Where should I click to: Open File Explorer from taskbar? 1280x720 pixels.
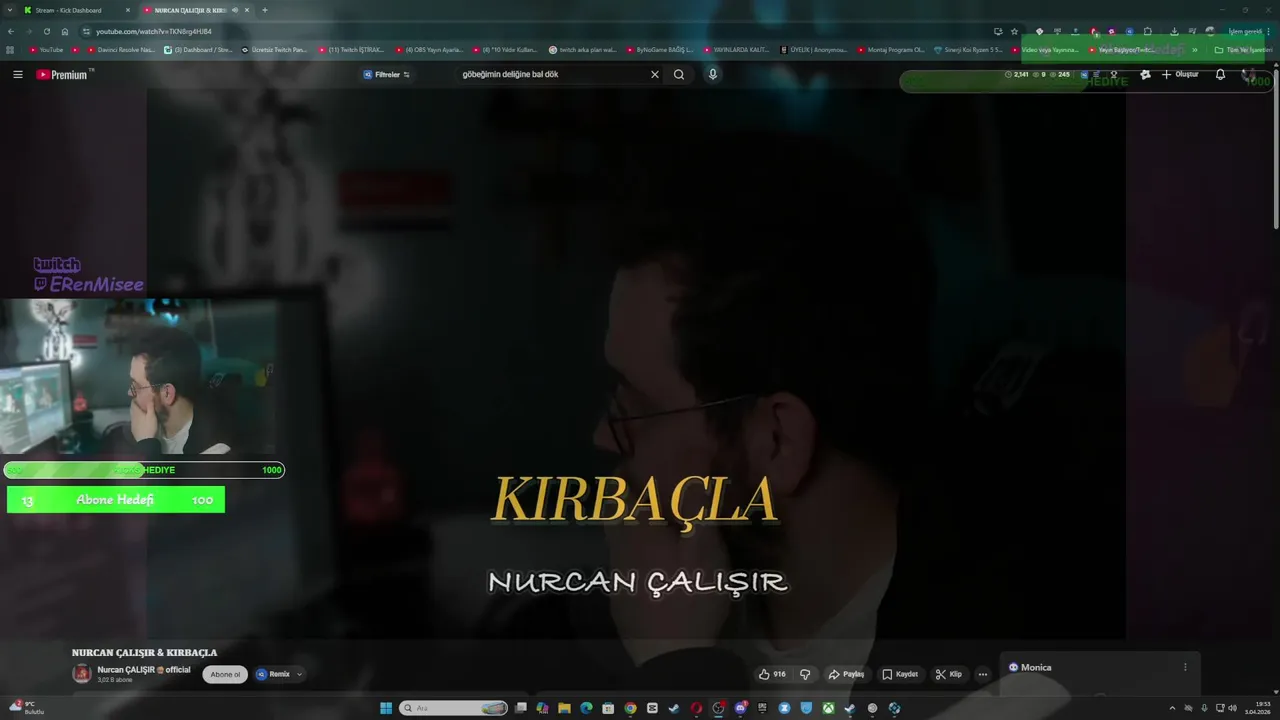coord(564,708)
